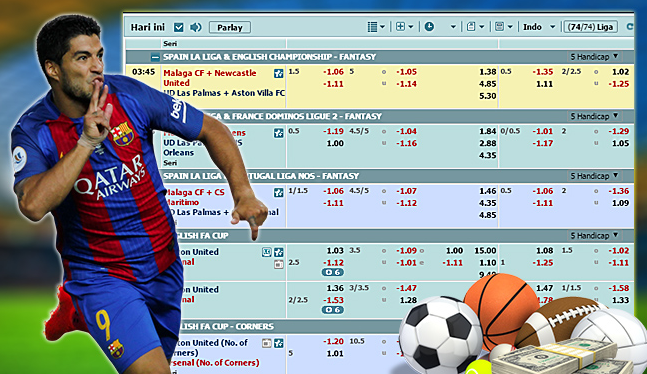The height and width of the screenshot is (374, 647).
Task: Select first-half odds -1.17
Action: [543, 143]
